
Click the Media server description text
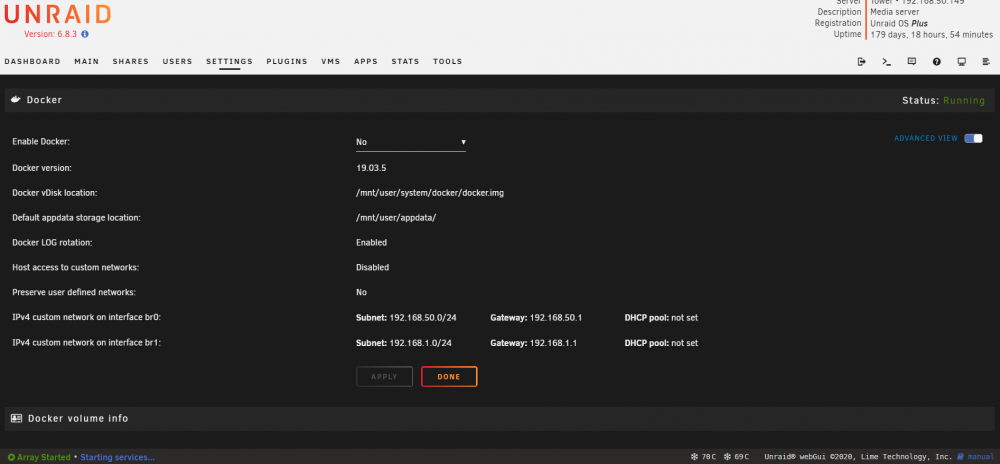895,12
